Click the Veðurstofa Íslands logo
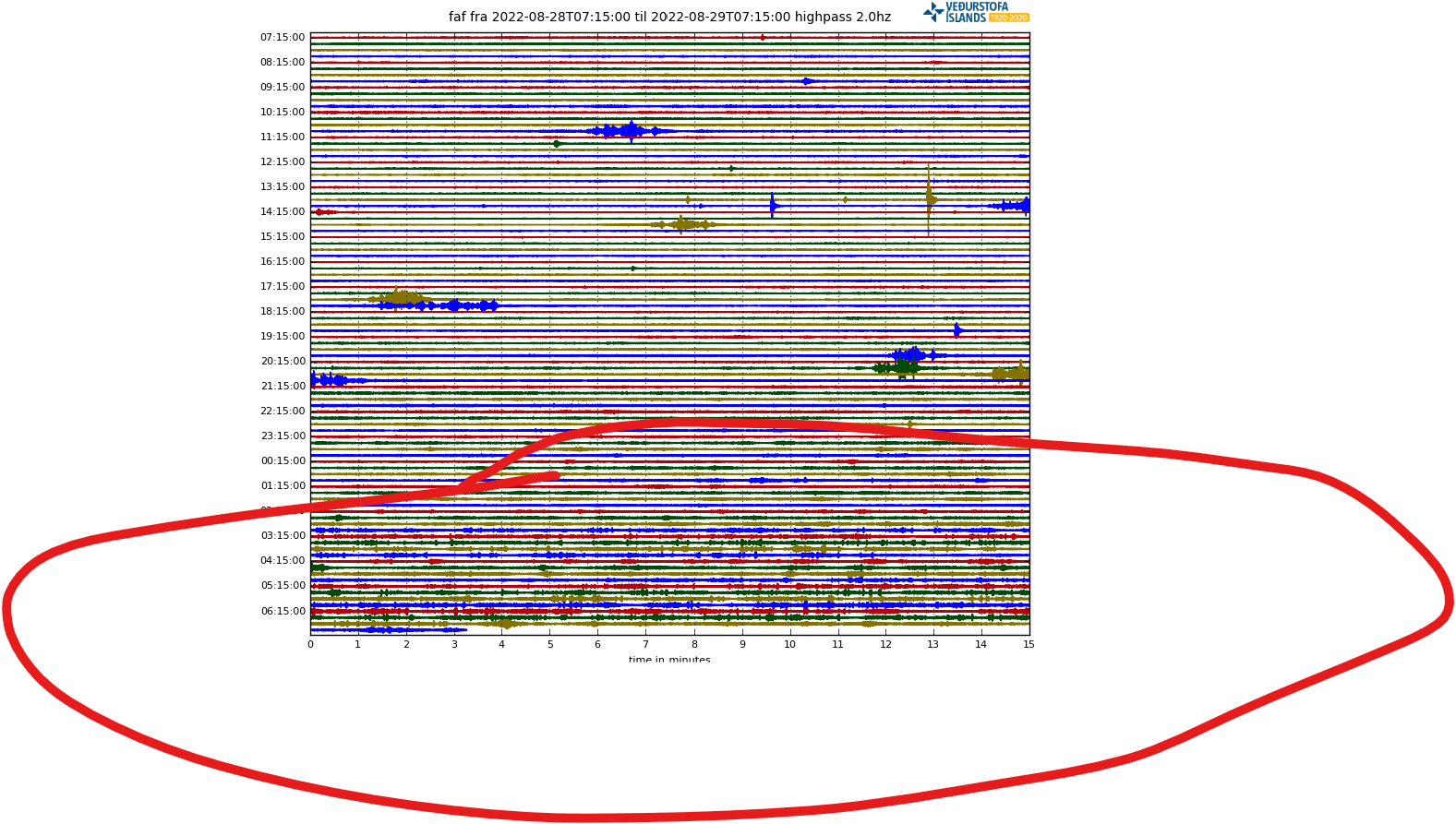This screenshot has height=824, width=1456. 976,12
